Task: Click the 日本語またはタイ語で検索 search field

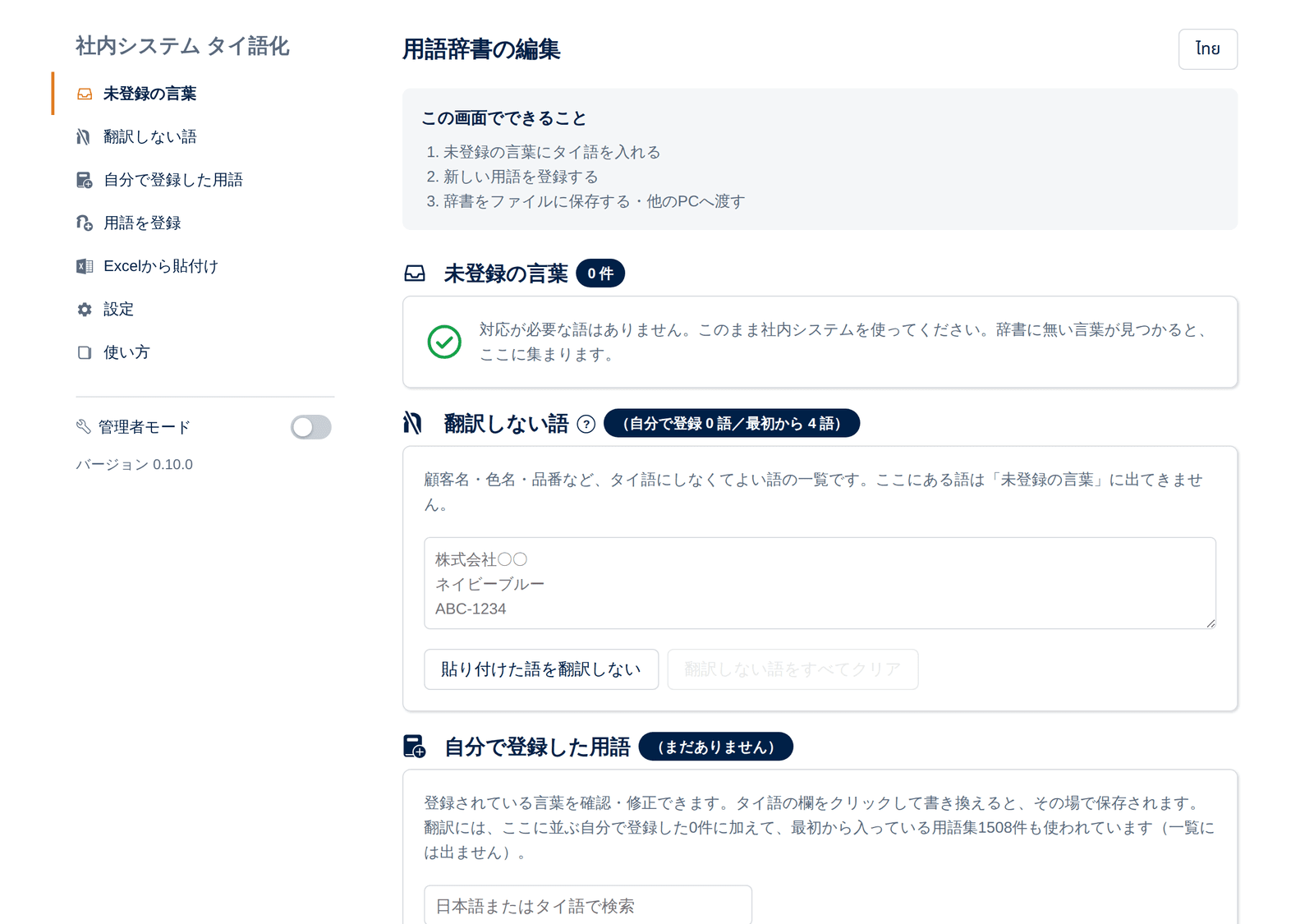Action: tap(588, 905)
